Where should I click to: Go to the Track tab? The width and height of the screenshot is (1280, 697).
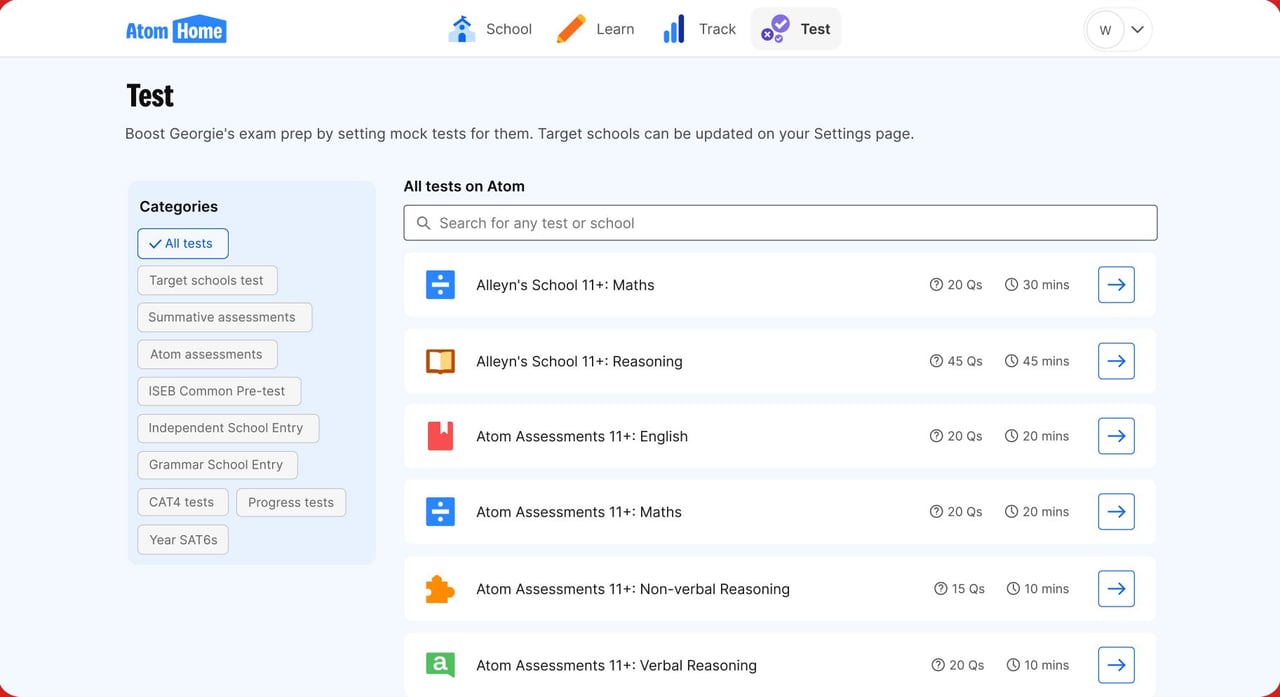pyautogui.click(x=699, y=29)
